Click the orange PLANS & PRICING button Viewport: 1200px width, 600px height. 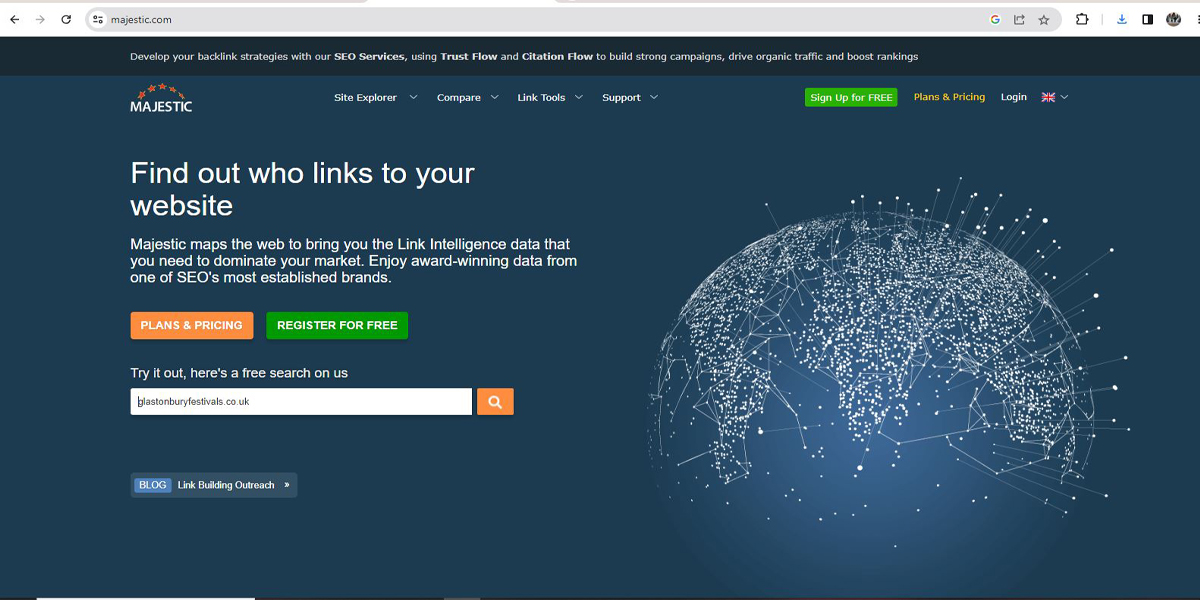click(x=191, y=325)
